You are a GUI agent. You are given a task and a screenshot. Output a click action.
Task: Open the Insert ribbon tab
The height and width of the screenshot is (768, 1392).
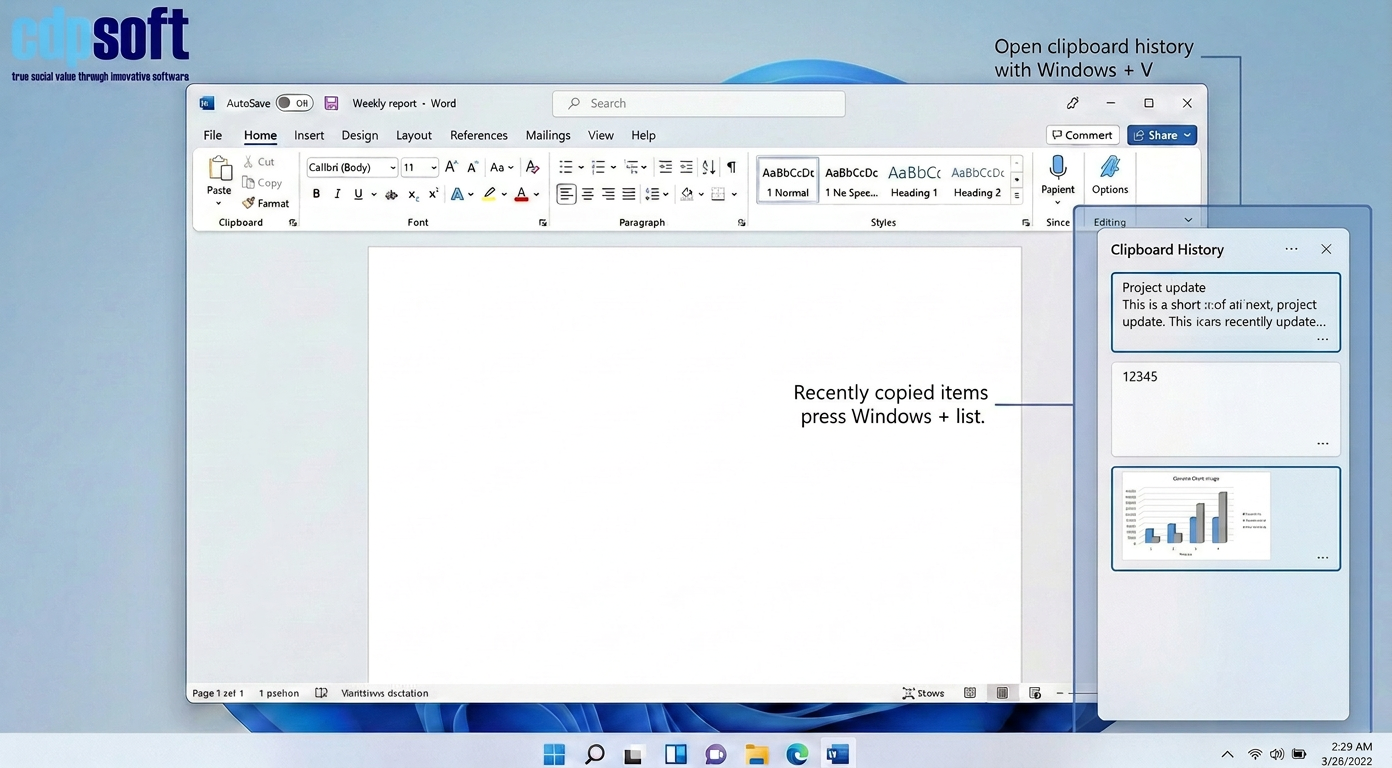coord(309,135)
